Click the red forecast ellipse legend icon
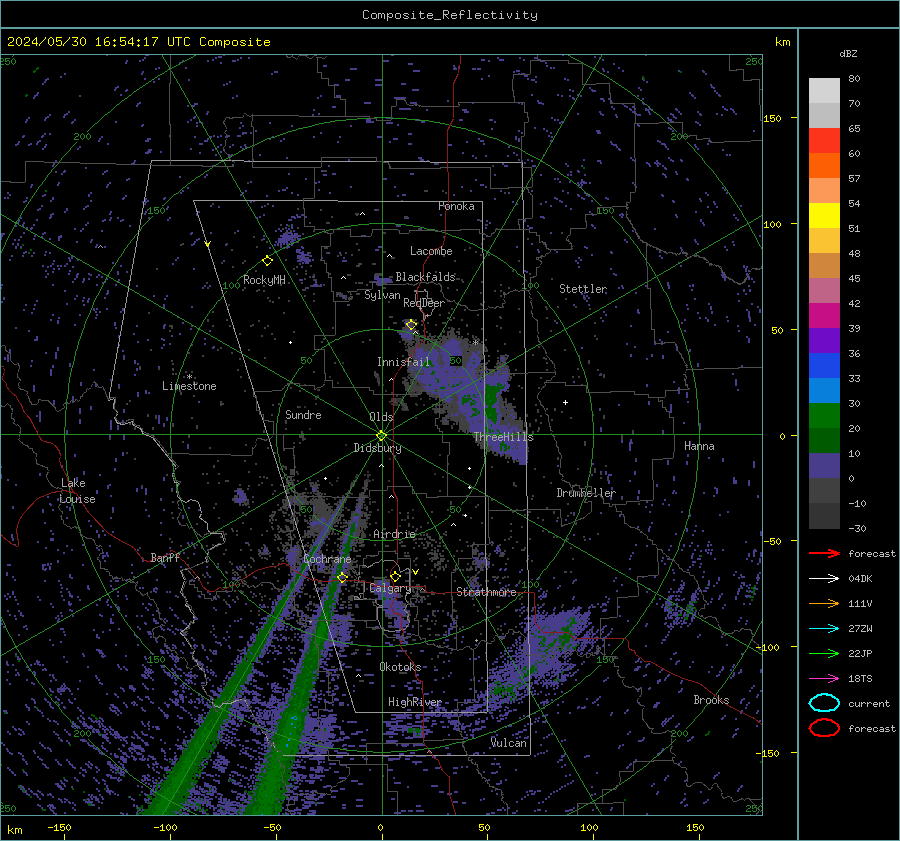Screen dimensions: 900x841 coord(824,728)
